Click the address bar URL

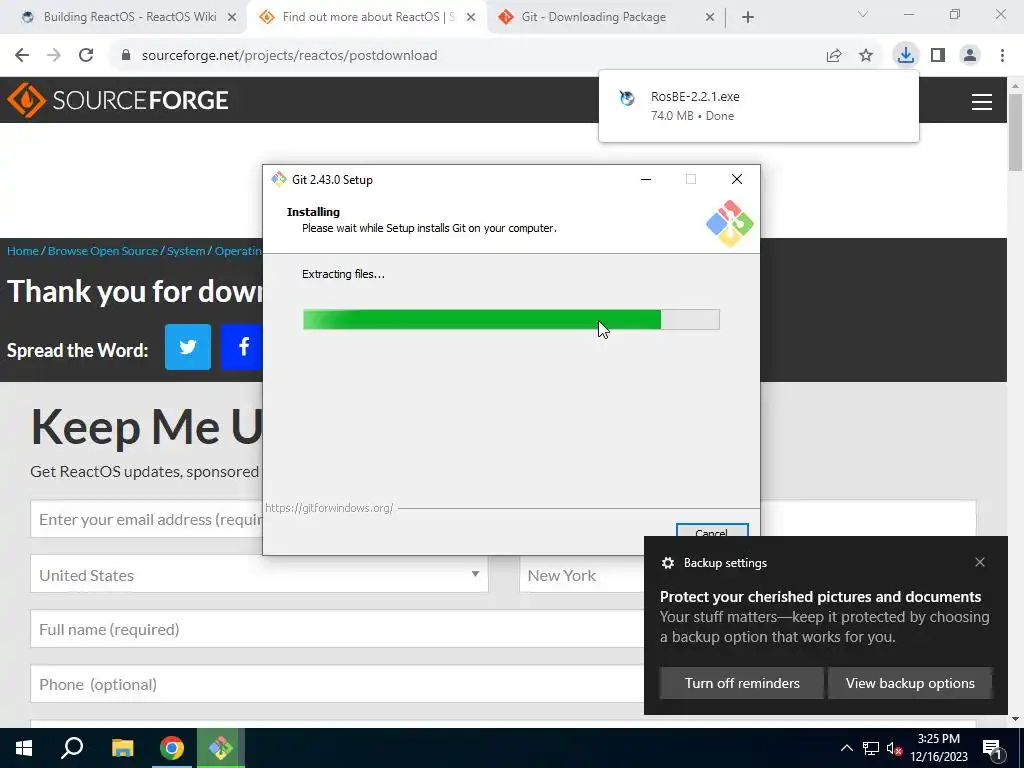(289, 56)
